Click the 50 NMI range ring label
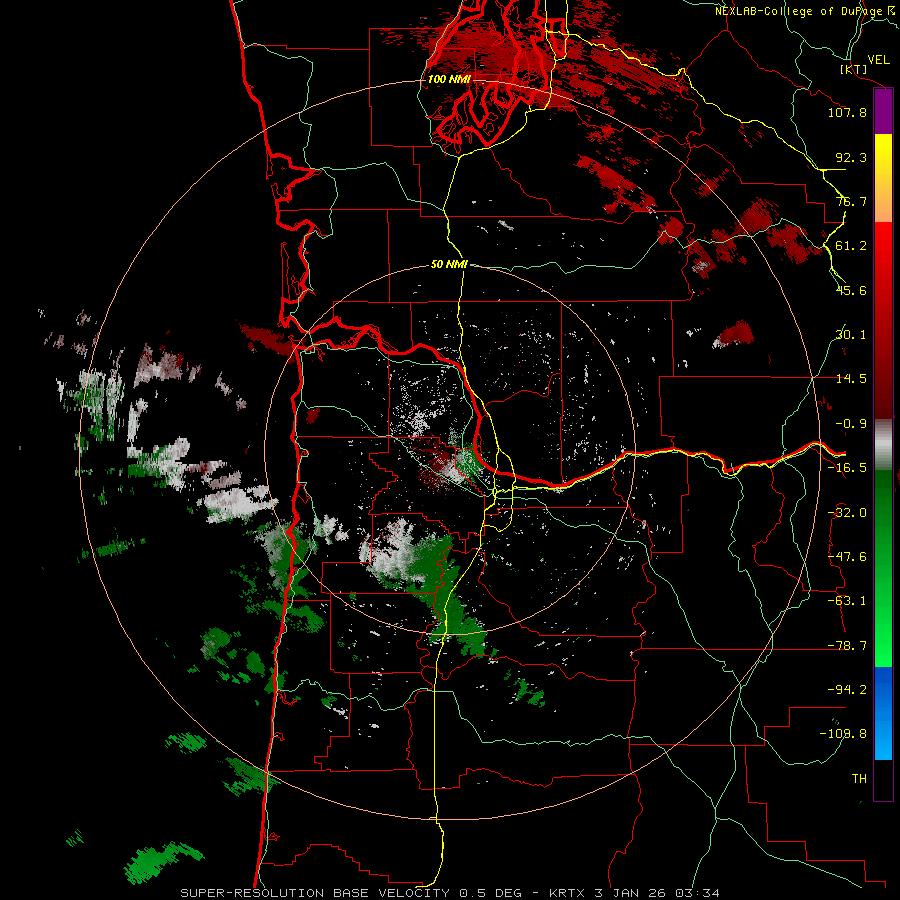Screen dimensions: 900x900 pyautogui.click(x=449, y=265)
